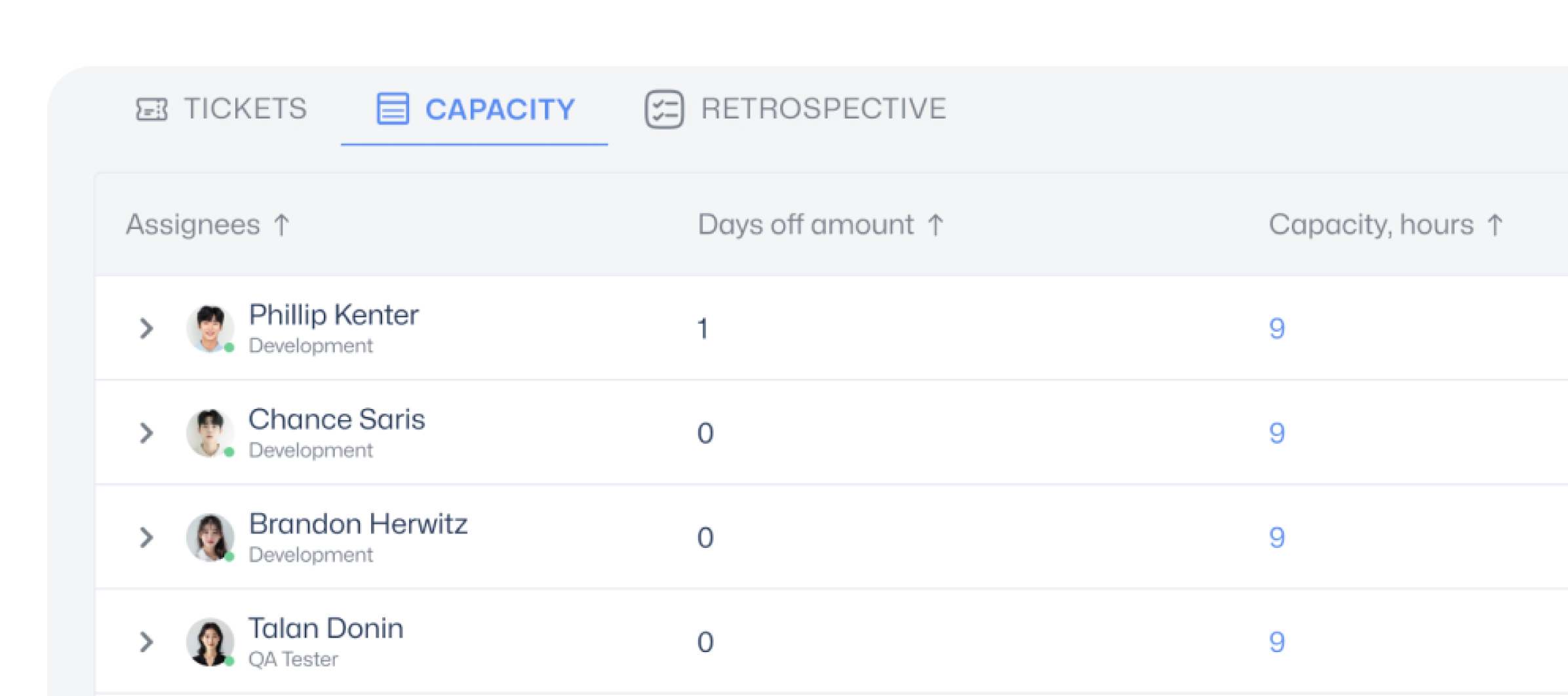
Task: Click the Retrospective checklist icon
Action: [x=664, y=109]
